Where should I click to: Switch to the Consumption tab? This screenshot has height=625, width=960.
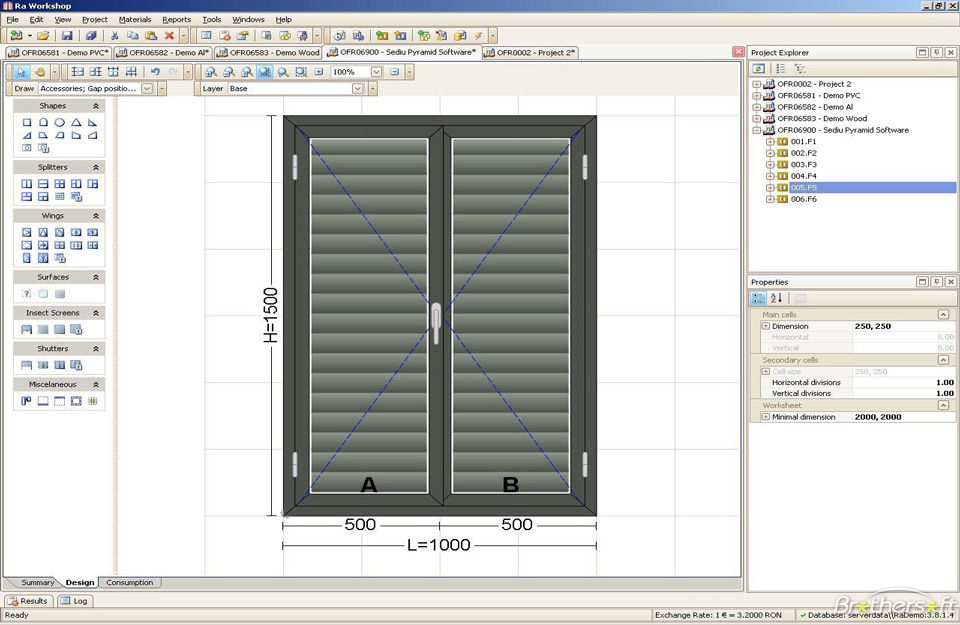pyautogui.click(x=130, y=582)
